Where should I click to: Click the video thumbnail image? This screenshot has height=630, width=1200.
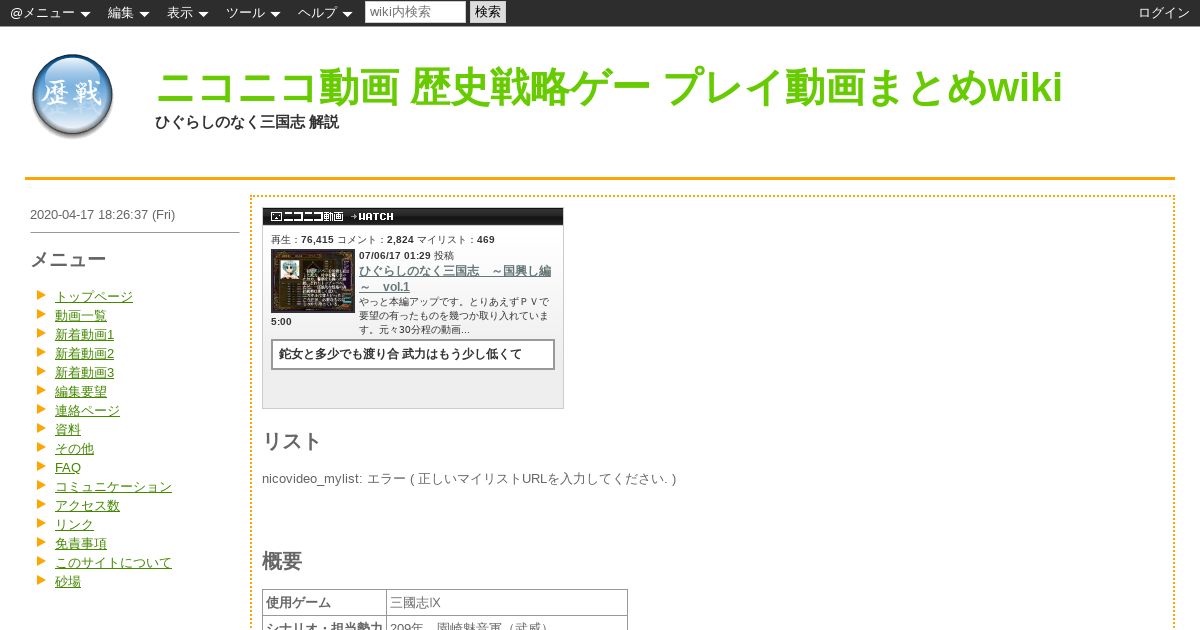click(x=313, y=281)
